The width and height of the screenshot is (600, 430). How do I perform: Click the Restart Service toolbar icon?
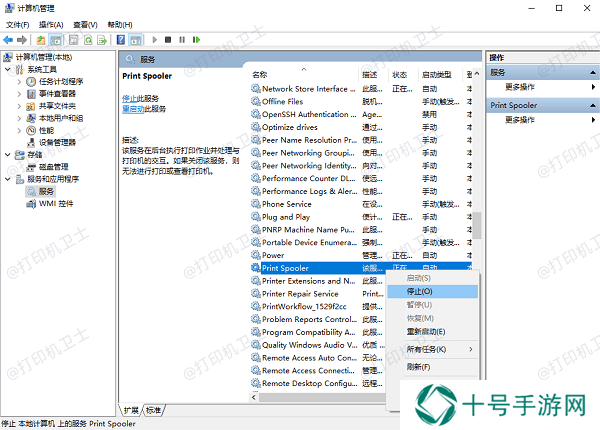[195, 40]
